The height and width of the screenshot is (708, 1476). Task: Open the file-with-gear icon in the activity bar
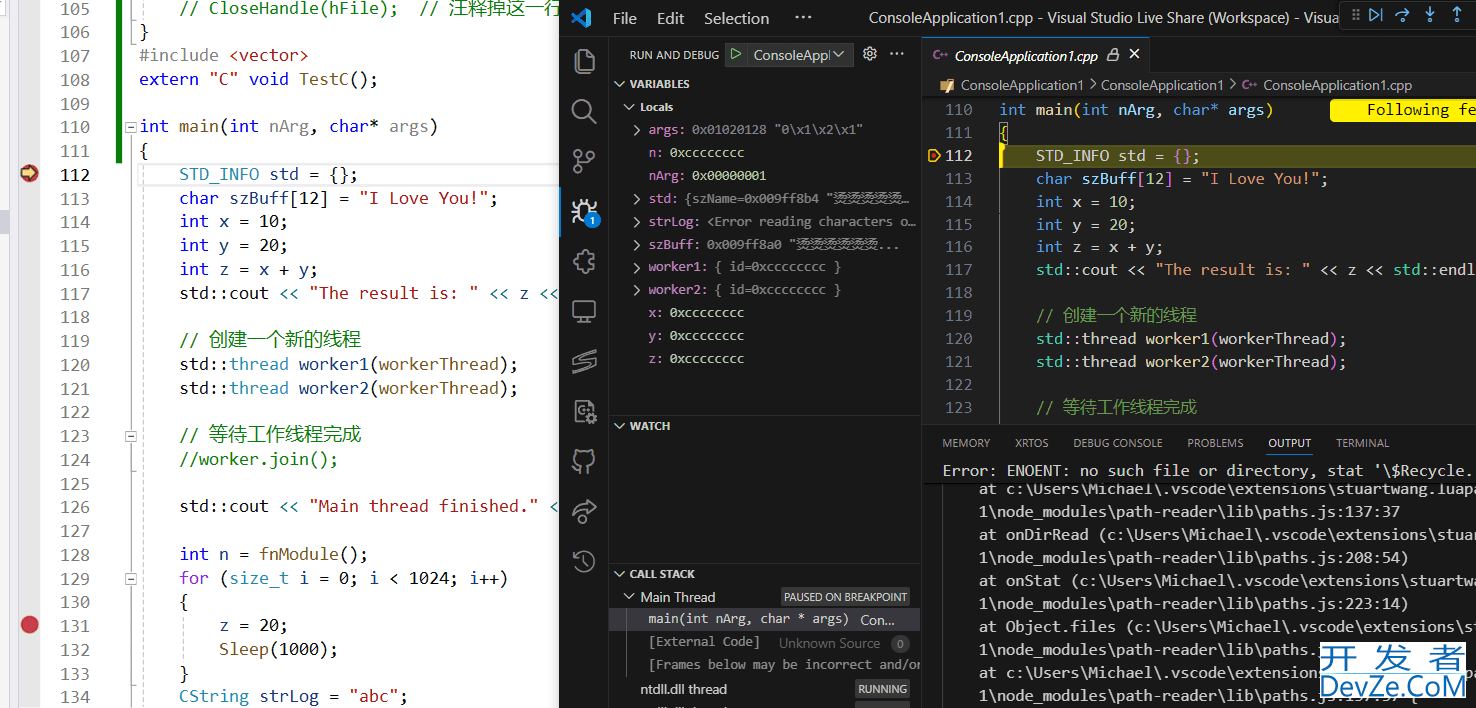[584, 411]
